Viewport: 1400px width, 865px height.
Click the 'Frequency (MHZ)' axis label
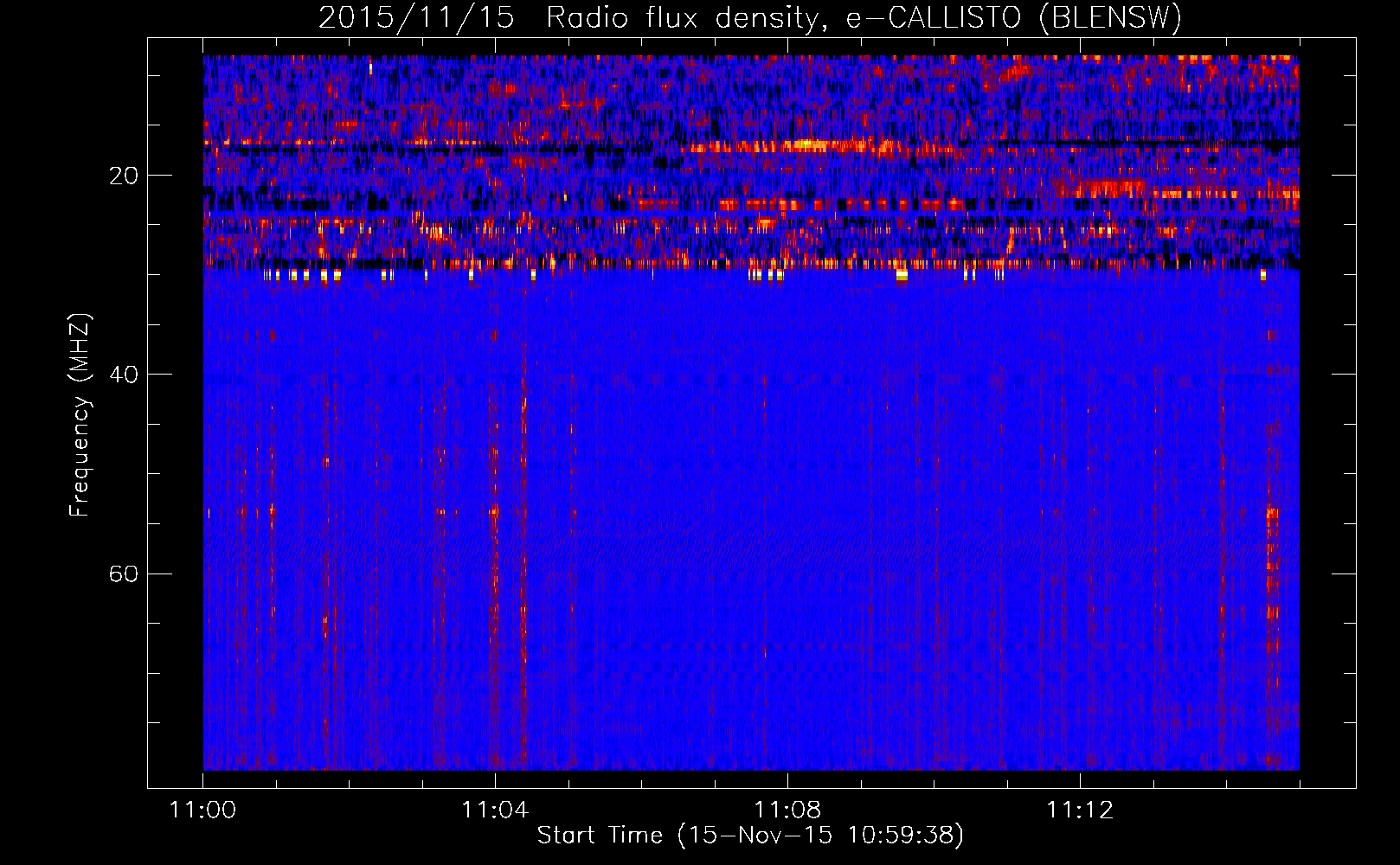coord(80,415)
